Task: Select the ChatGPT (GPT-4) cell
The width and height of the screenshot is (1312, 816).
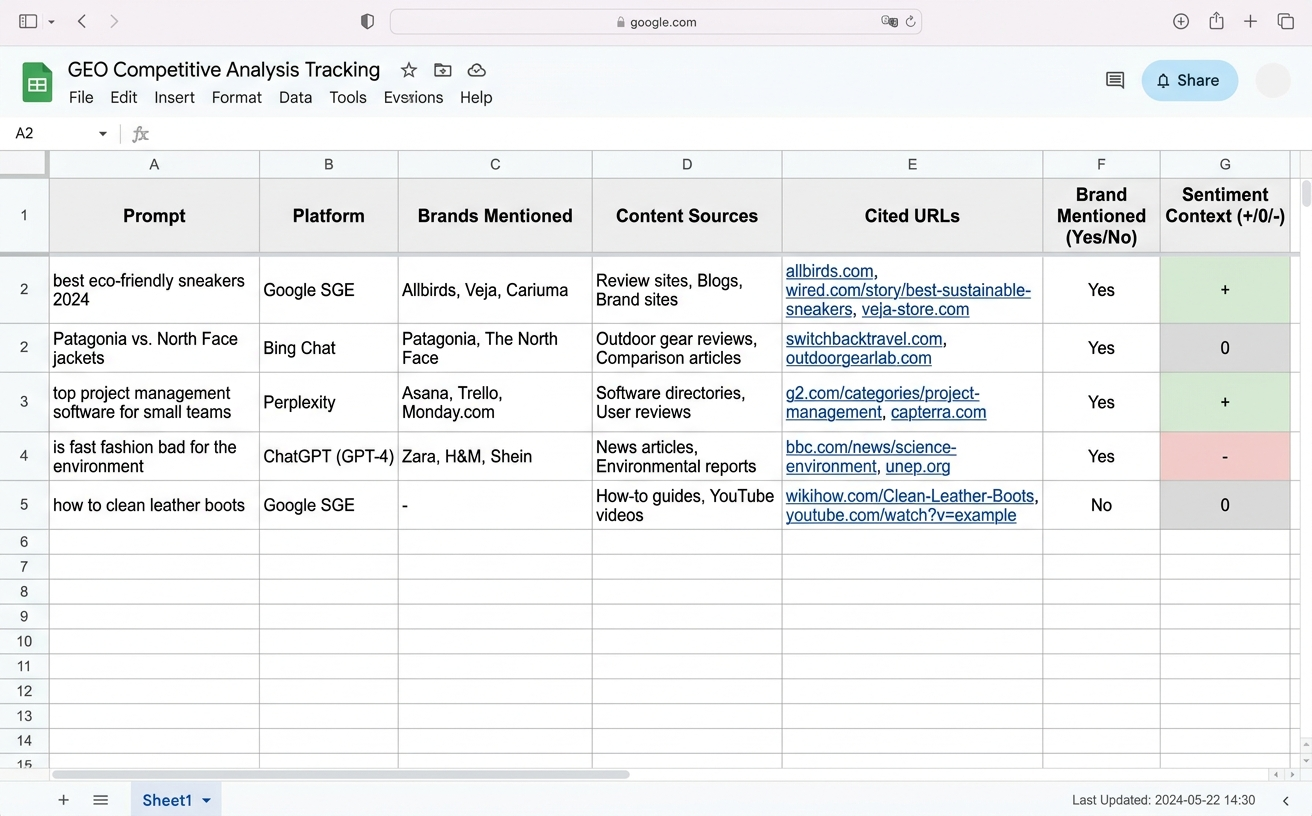Action: pos(328,456)
